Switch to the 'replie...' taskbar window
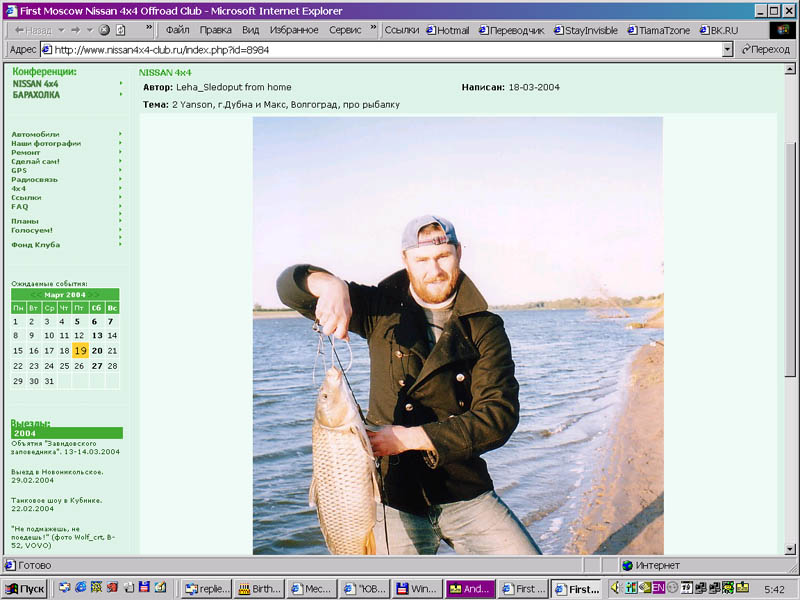Viewport: 800px width, 600px height. [206, 588]
